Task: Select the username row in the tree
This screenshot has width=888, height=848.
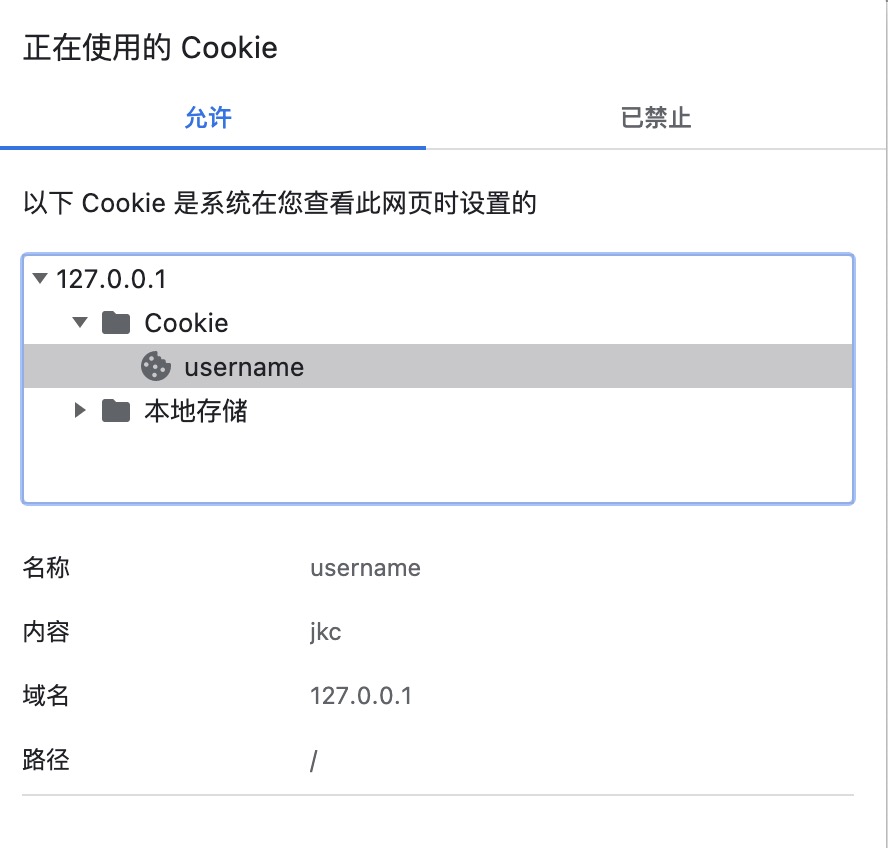Action: (243, 367)
